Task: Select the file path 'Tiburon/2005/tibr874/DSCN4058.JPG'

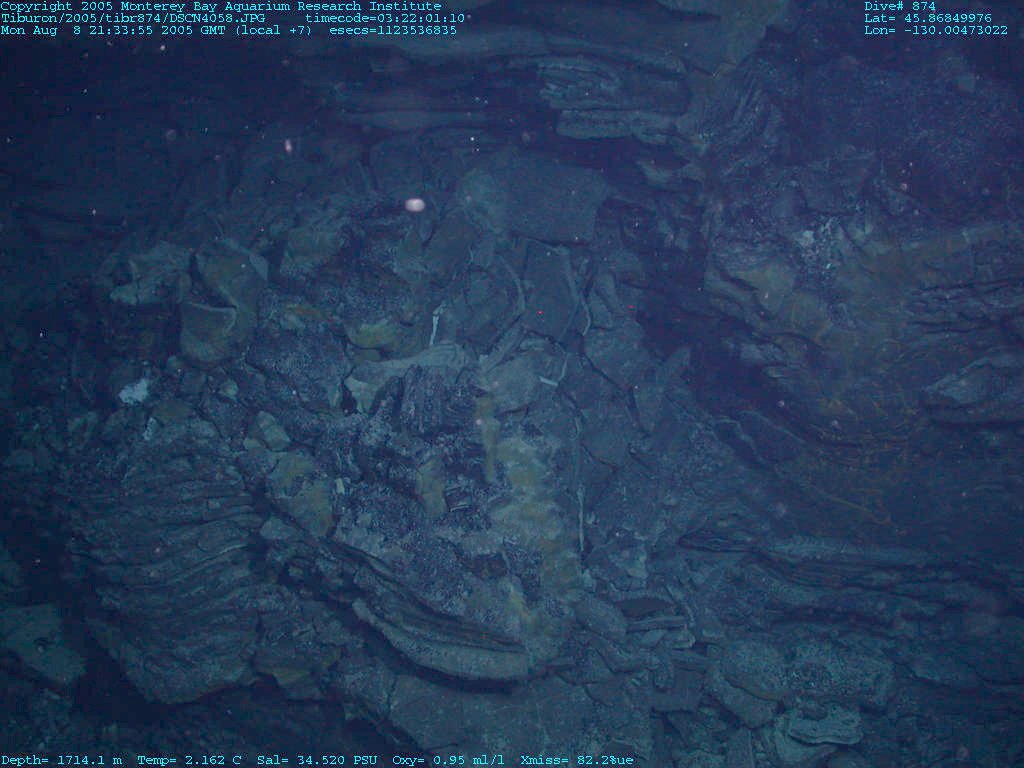Action: pos(133,18)
